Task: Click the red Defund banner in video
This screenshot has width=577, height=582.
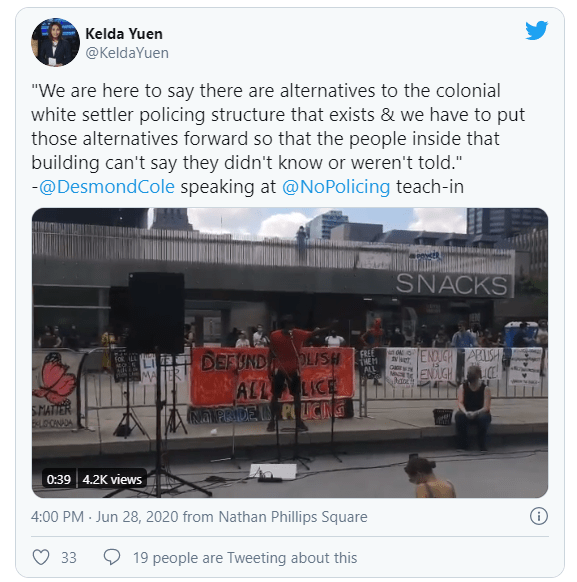Action: pyautogui.click(x=272, y=377)
